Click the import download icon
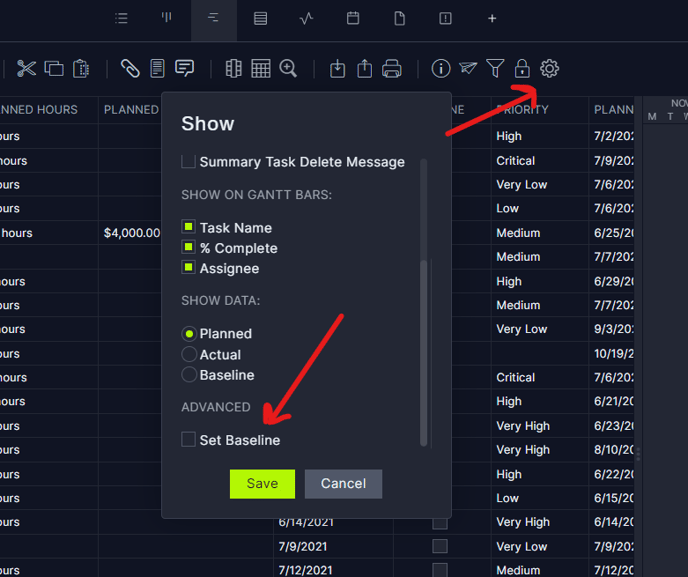 pos(337,68)
